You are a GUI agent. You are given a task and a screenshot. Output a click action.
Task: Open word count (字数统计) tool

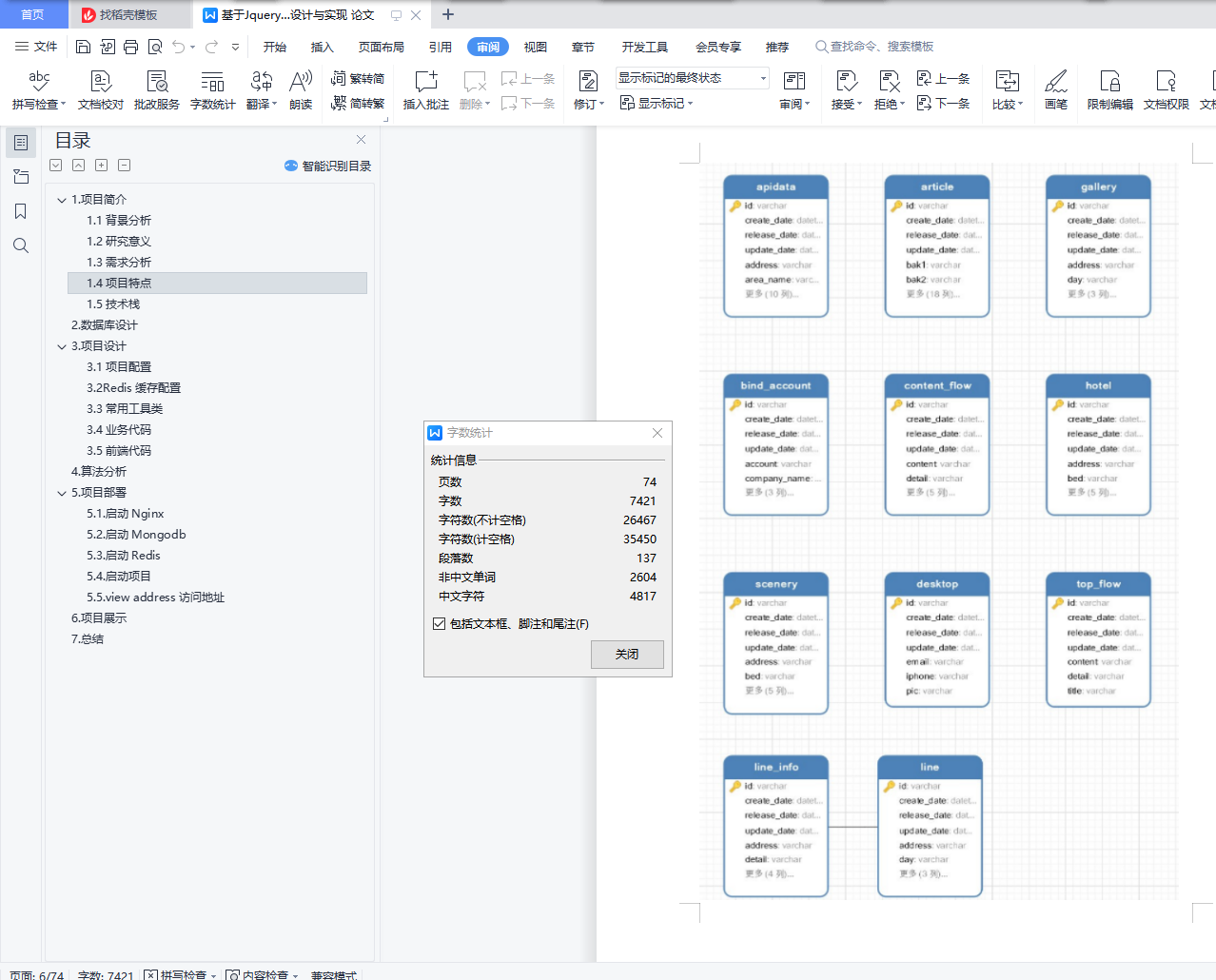(213, 90)
